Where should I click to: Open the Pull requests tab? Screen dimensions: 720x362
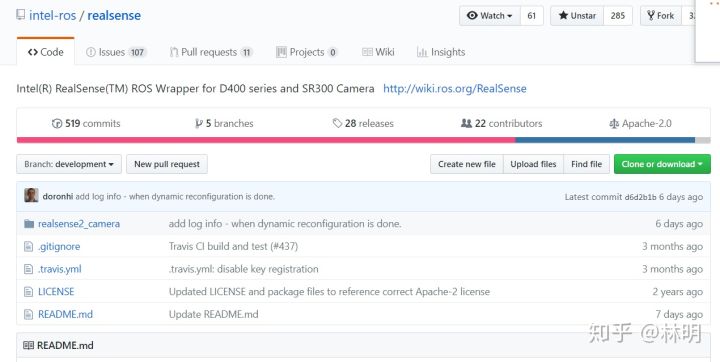click(x=211, y=52)
